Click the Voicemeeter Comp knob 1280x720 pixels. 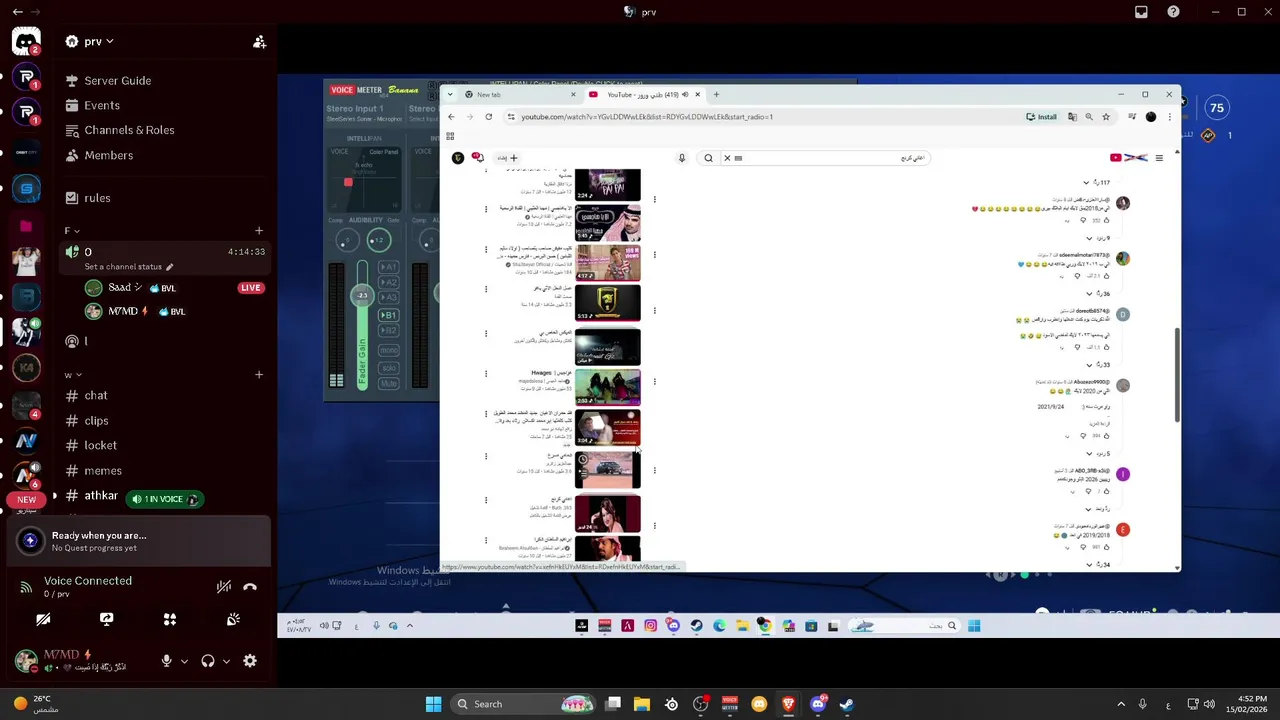346,240
